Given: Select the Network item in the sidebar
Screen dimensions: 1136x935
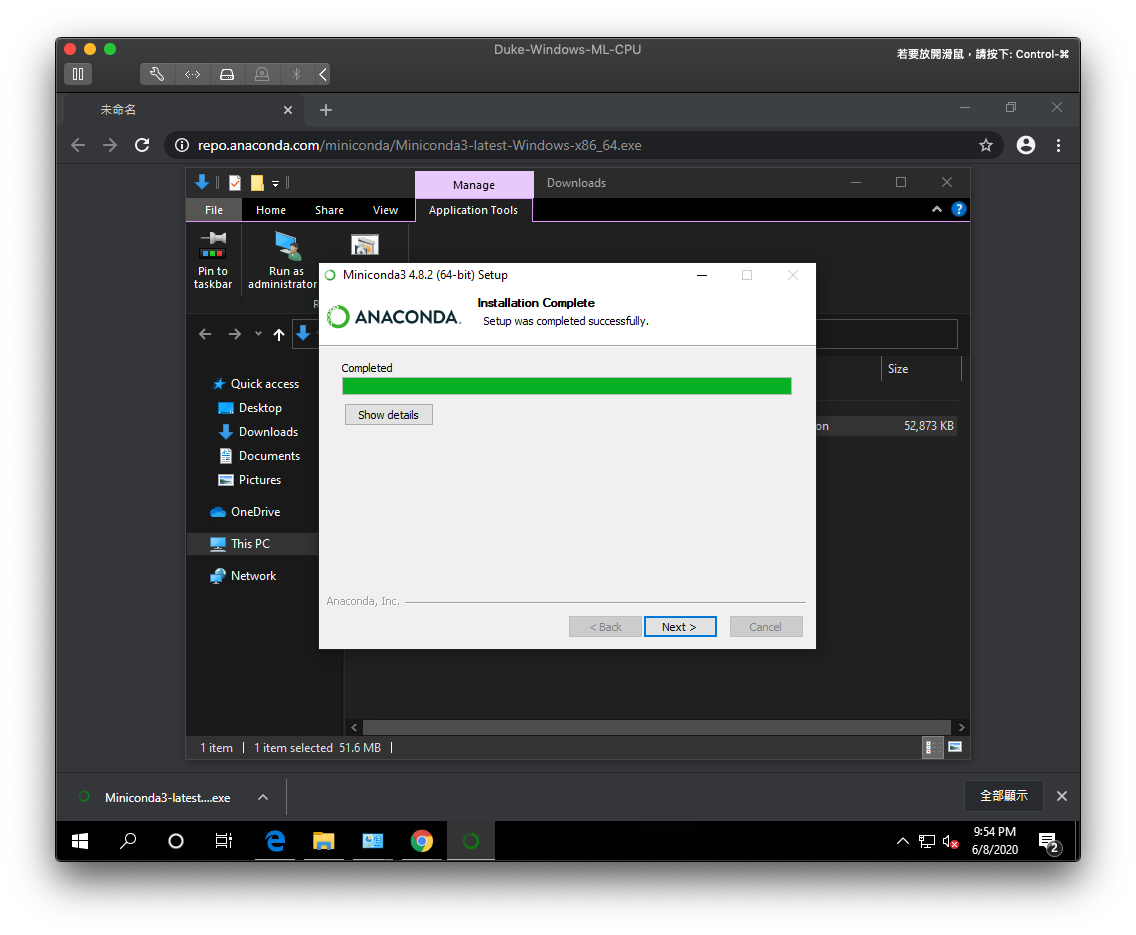Looking at the screenshot, I should [252, 575].
